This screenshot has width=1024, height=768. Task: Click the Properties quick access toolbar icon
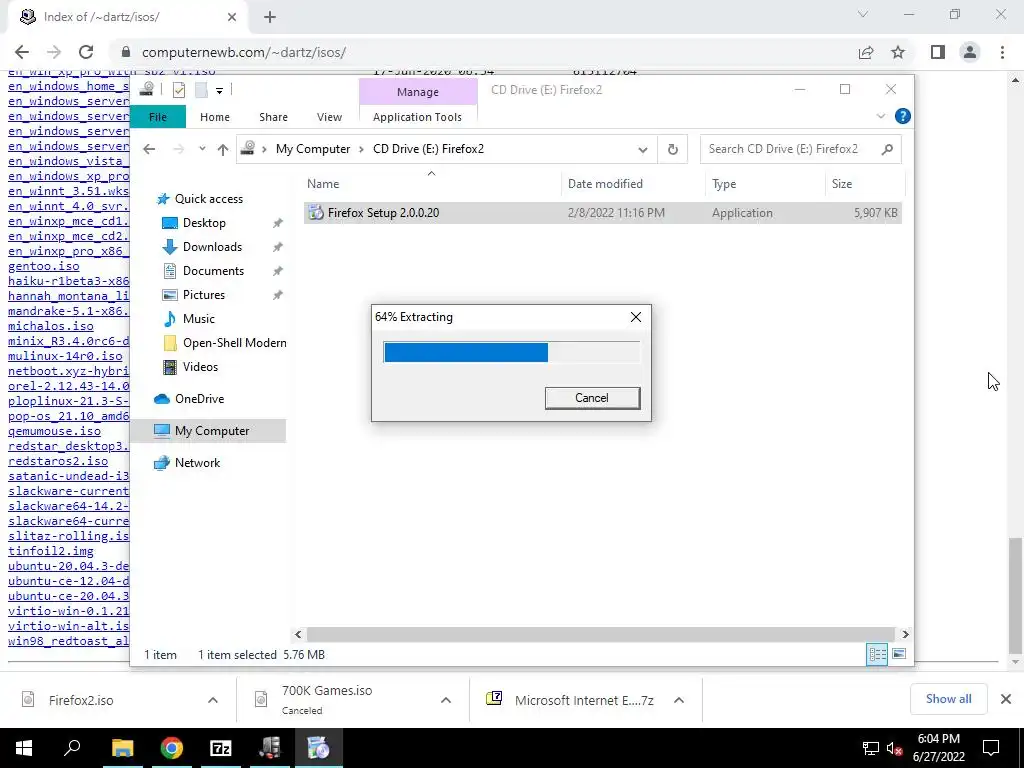click(179, 90)
